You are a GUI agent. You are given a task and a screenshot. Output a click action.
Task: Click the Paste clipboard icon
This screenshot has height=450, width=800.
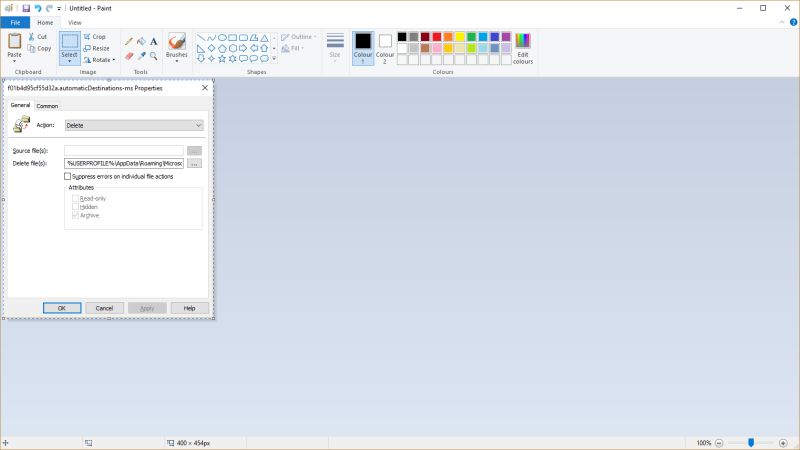14,40
